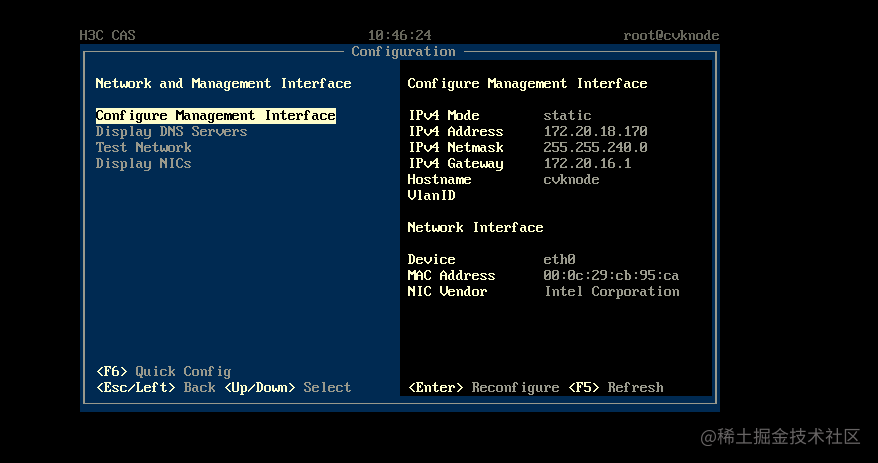Choose the Test Network entry

(143, 148)
